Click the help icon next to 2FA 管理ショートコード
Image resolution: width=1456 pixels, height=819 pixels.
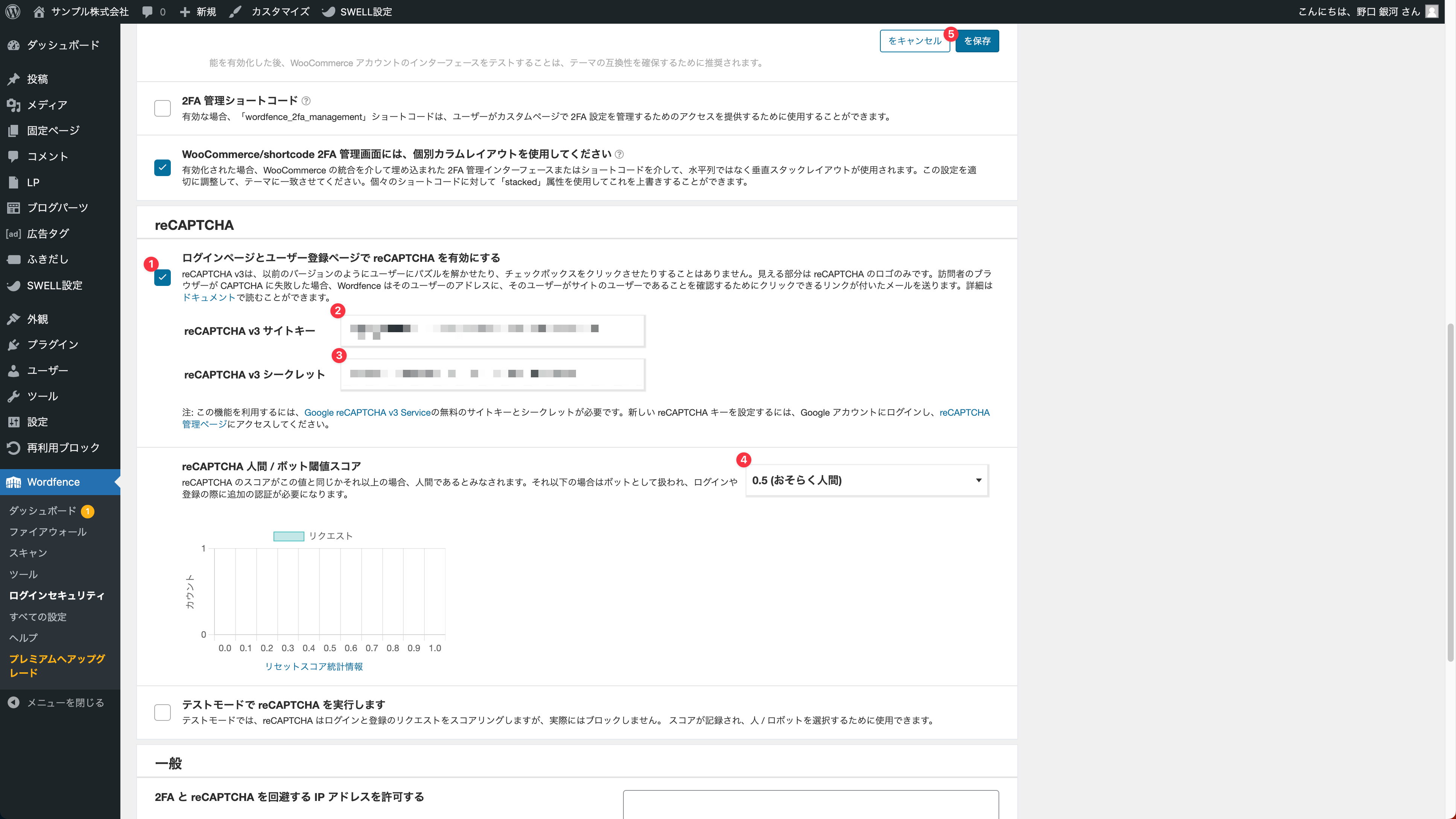[x=306, y=100]
